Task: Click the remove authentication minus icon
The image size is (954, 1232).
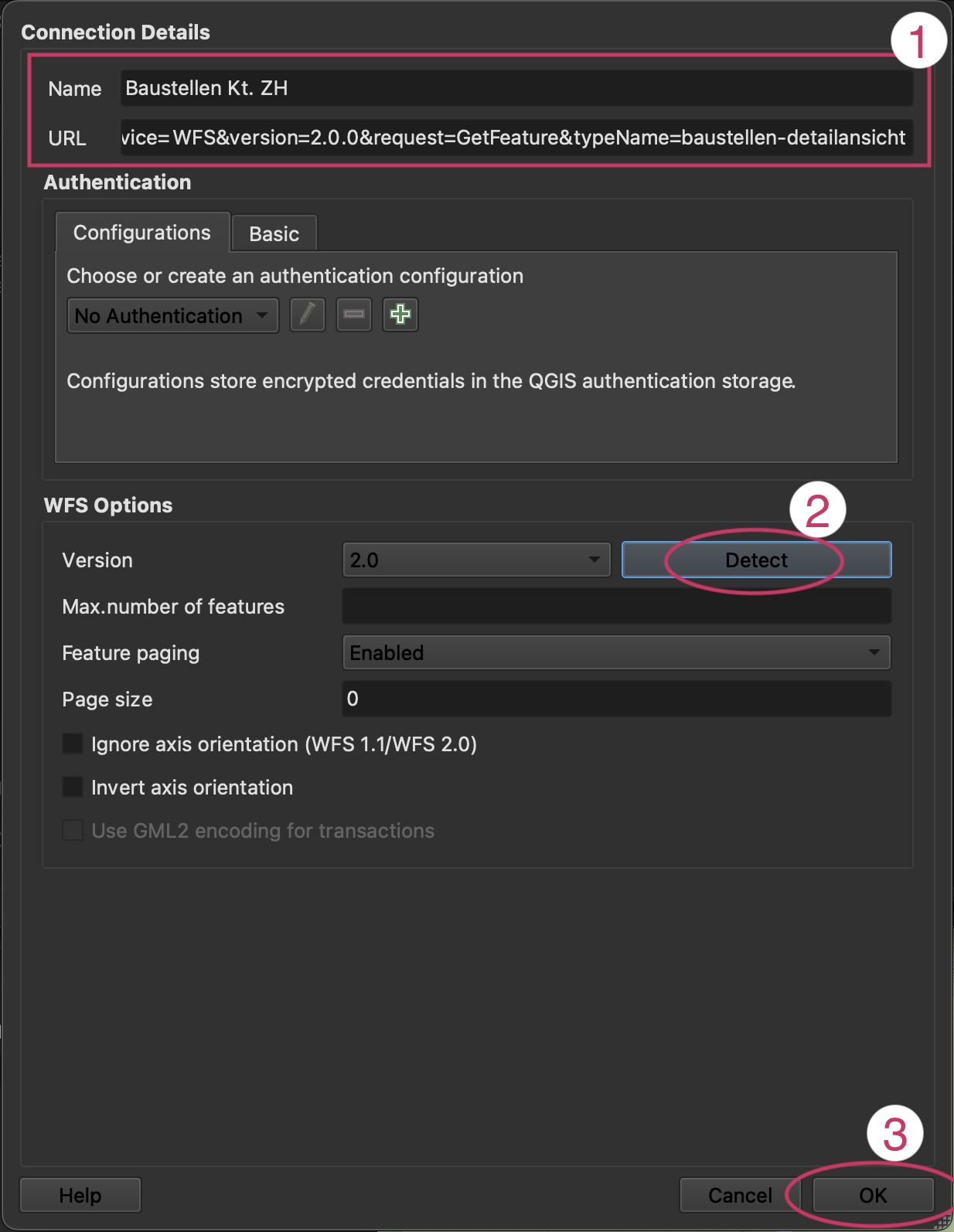Action: 354,315
